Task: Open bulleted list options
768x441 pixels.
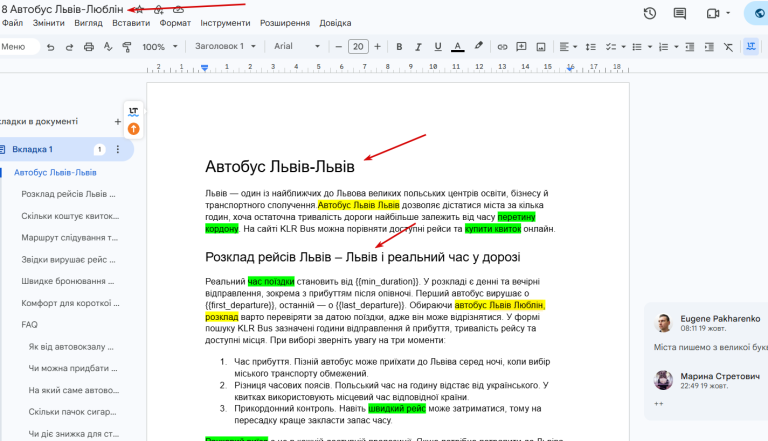Action: (649, 47)
